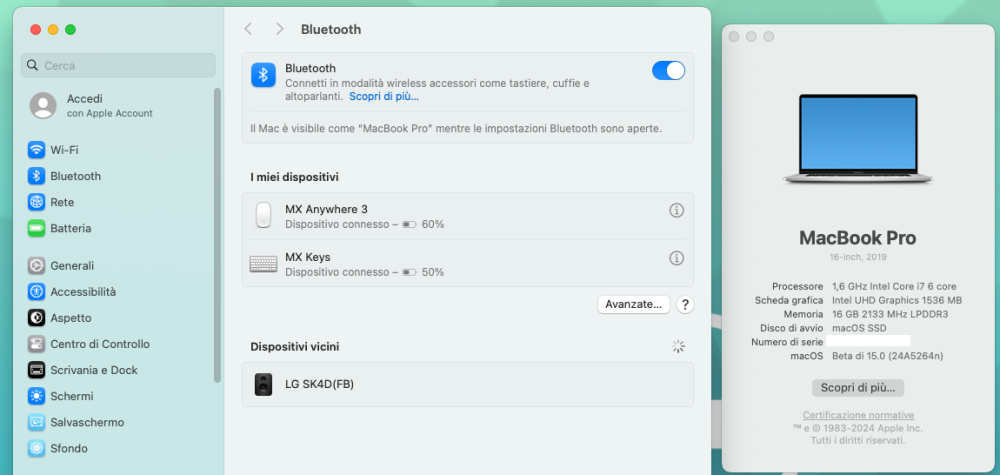Click Intel UHD Graphics 1536 MB text
Viewport: 1000px width, 475px height.
point(897,300)
